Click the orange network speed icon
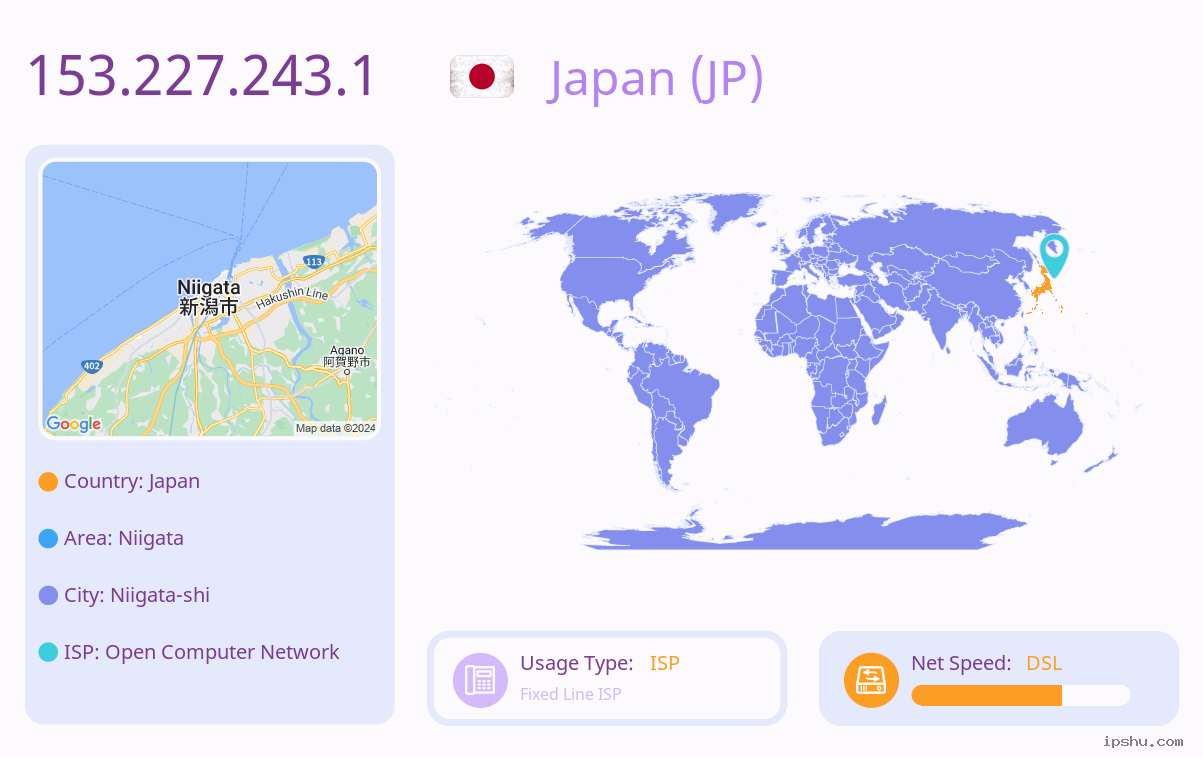 (871, 680)
